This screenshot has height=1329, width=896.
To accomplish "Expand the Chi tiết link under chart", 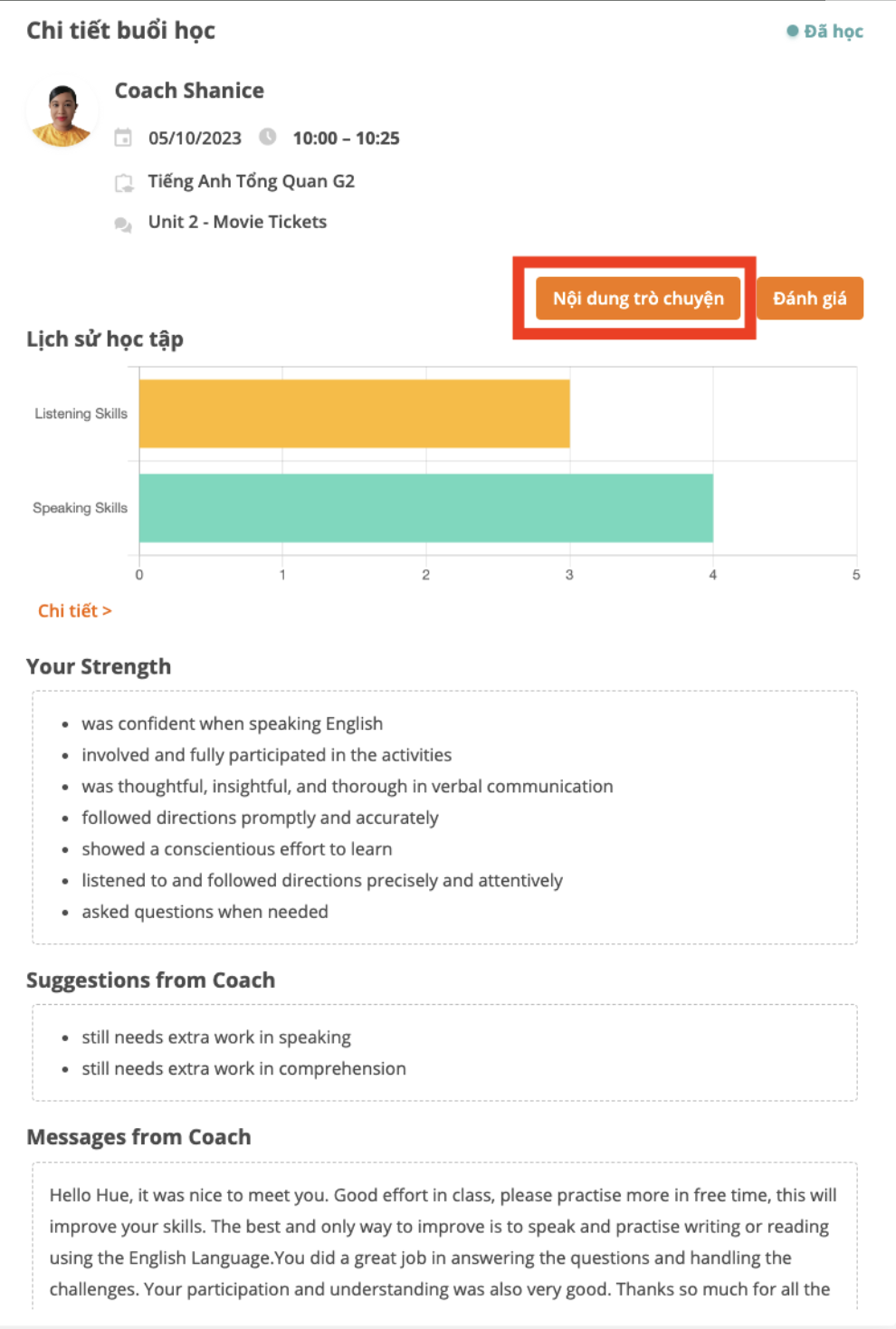I will point(75,611).
